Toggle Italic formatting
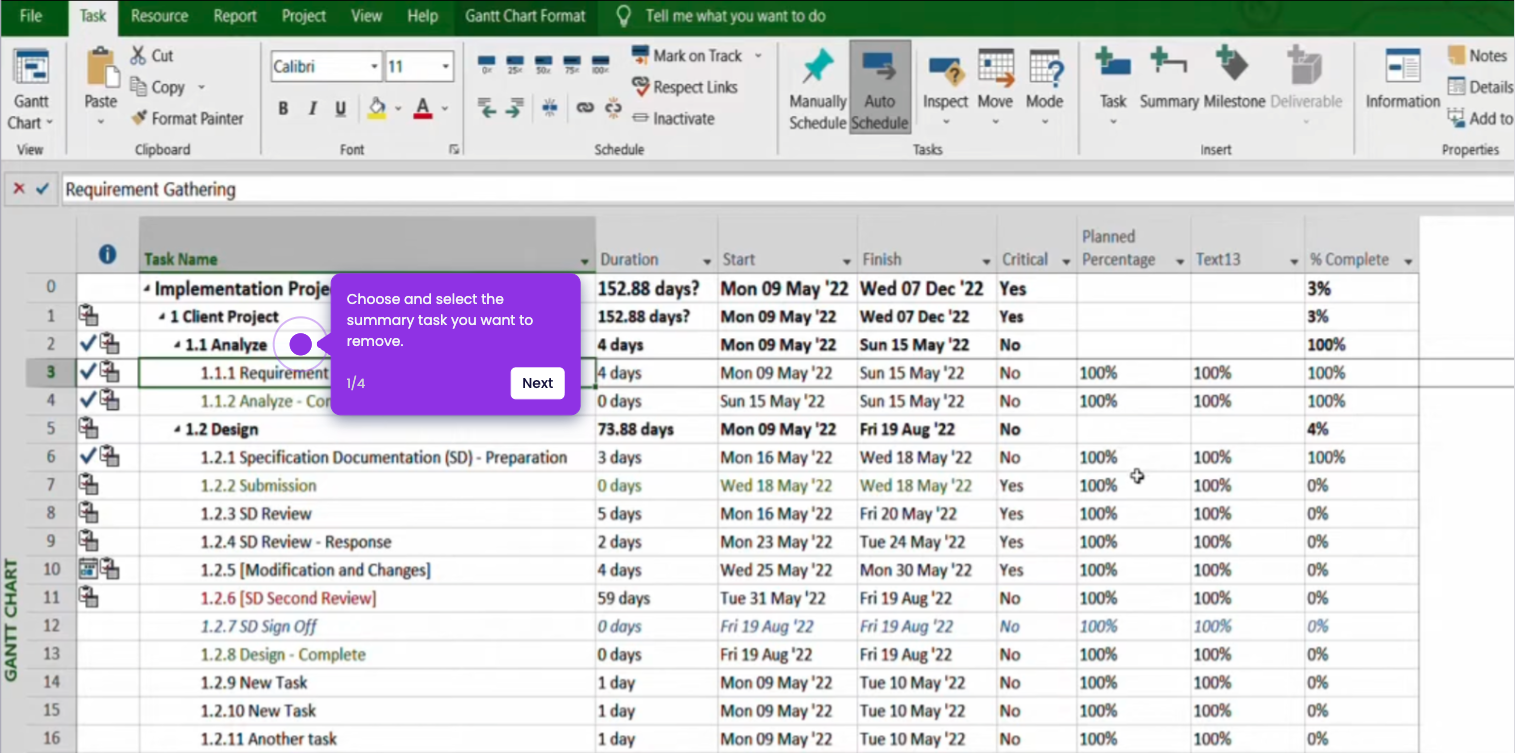 [312, 109]
